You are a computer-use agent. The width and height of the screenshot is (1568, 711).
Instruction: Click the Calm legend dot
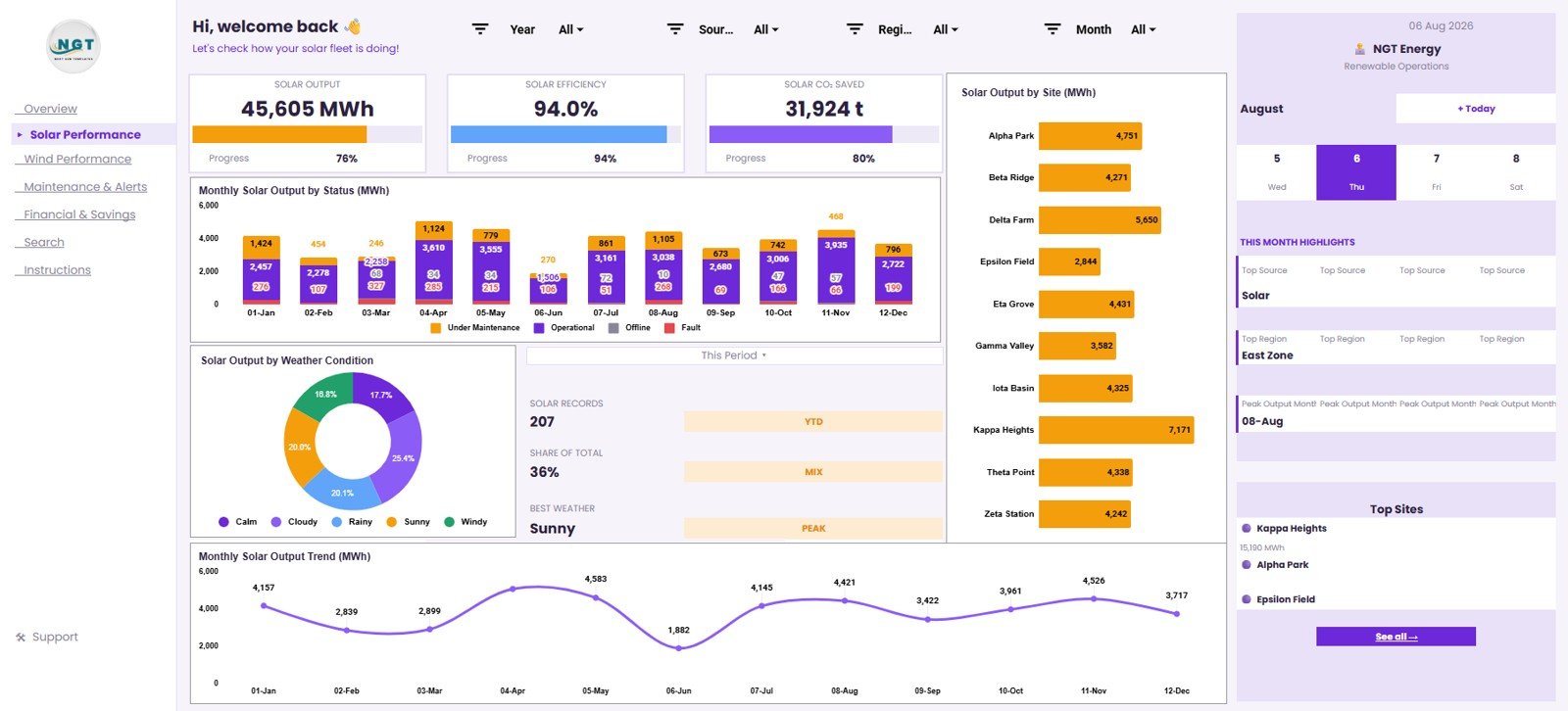click(x=223, y=522)
